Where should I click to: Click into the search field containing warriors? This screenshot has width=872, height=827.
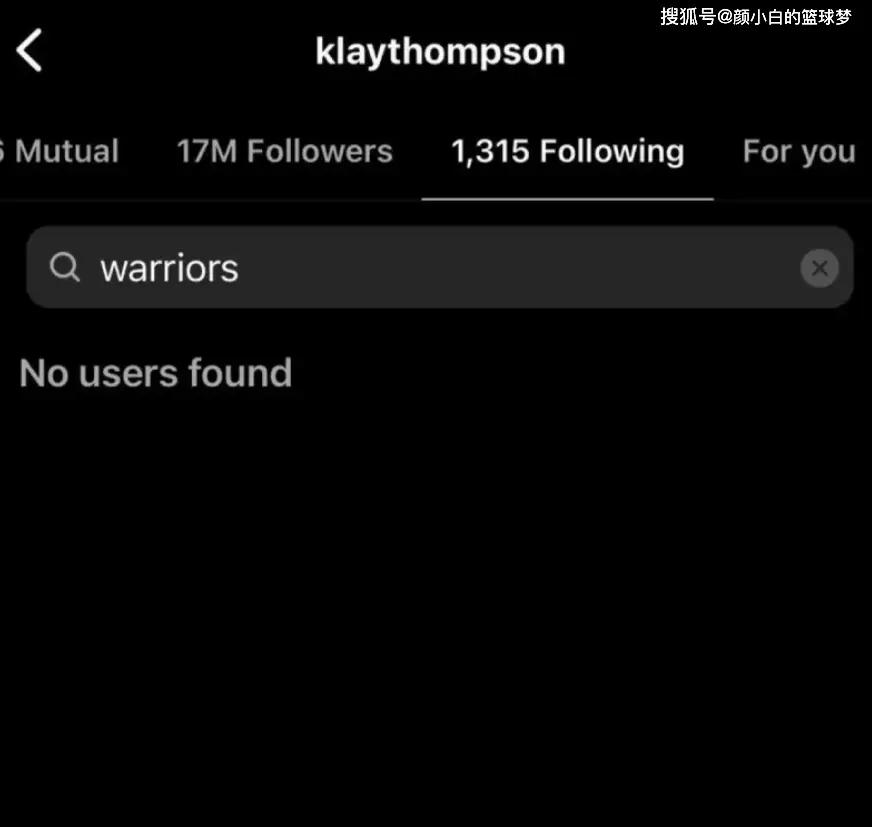(440, 267)
